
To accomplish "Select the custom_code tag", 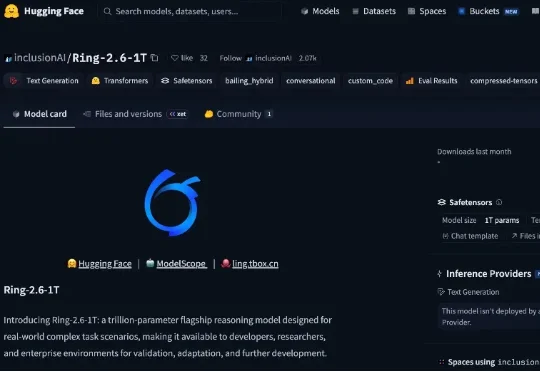I will pyautogui.click(x=370, y=81).
